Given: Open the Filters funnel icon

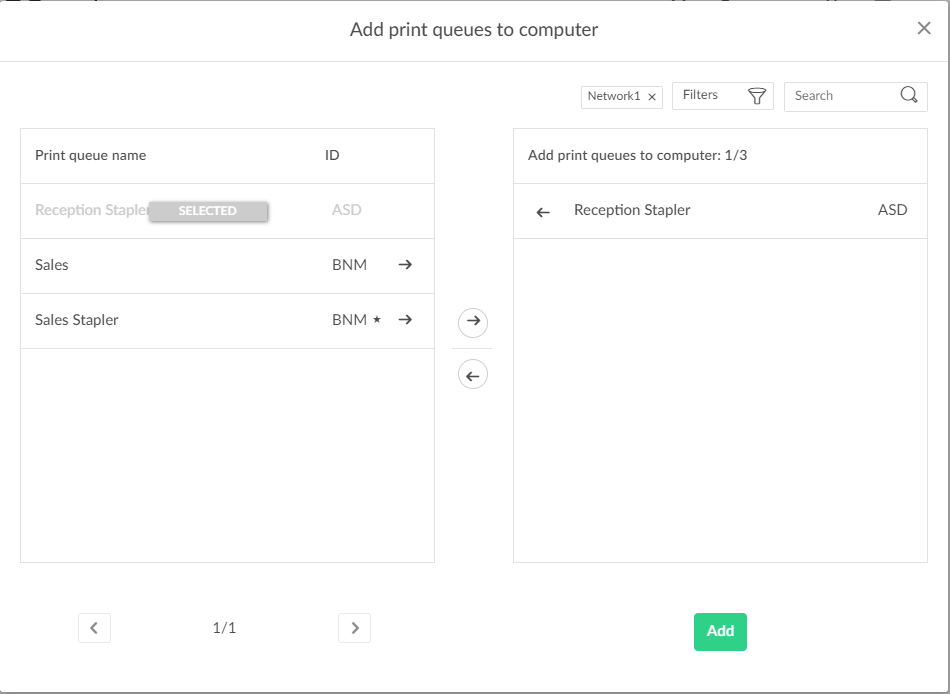Looking at the screenshot, I should click(x=757, y=95).
